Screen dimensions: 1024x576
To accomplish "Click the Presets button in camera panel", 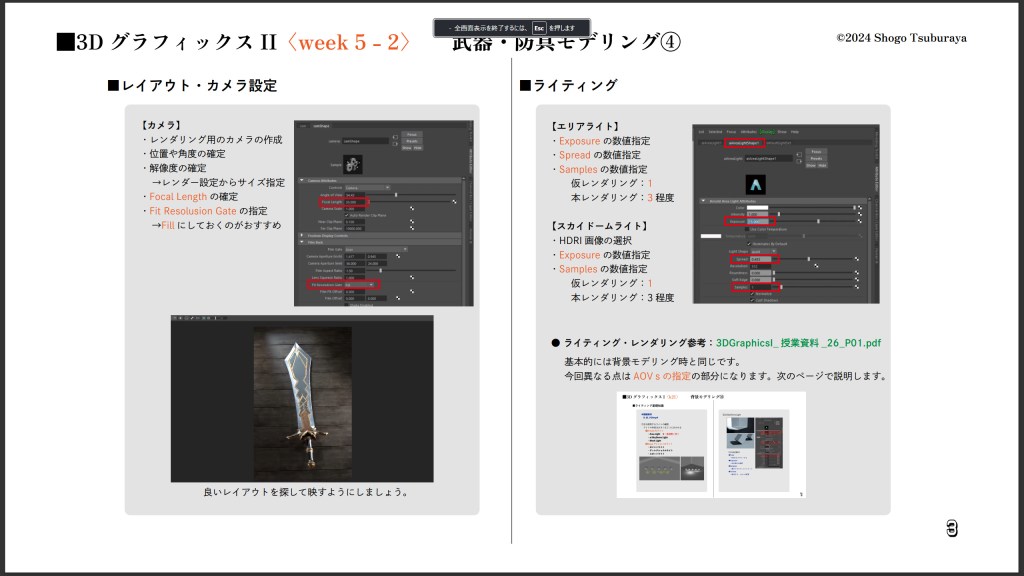I will point(411,141).
